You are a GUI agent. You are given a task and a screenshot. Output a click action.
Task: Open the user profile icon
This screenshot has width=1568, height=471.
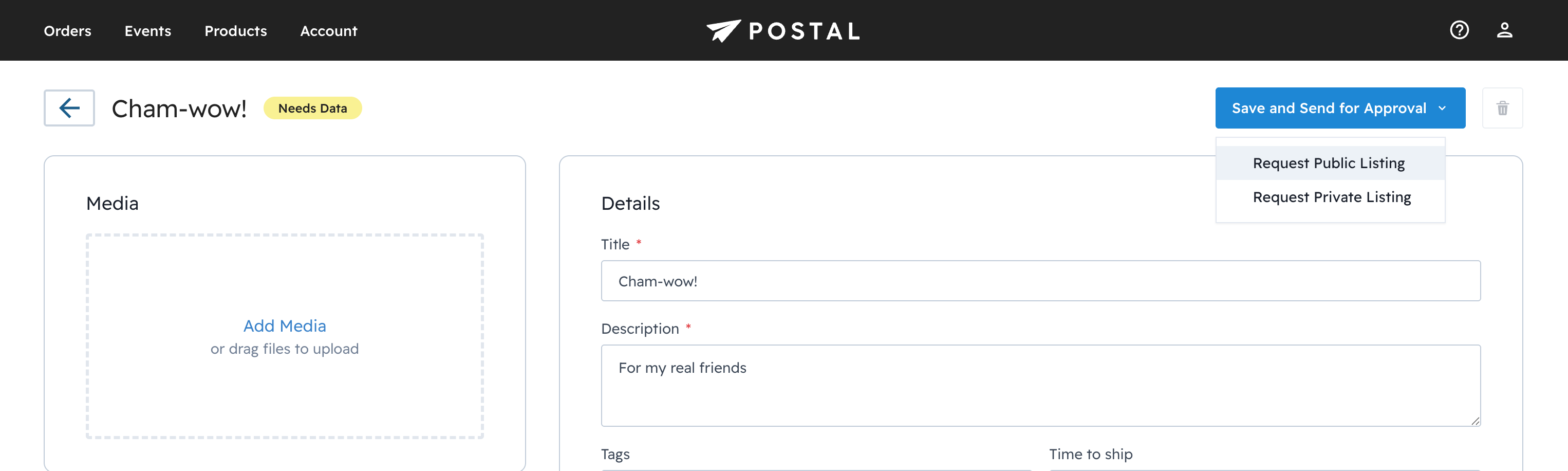(x=1503, y=30)
